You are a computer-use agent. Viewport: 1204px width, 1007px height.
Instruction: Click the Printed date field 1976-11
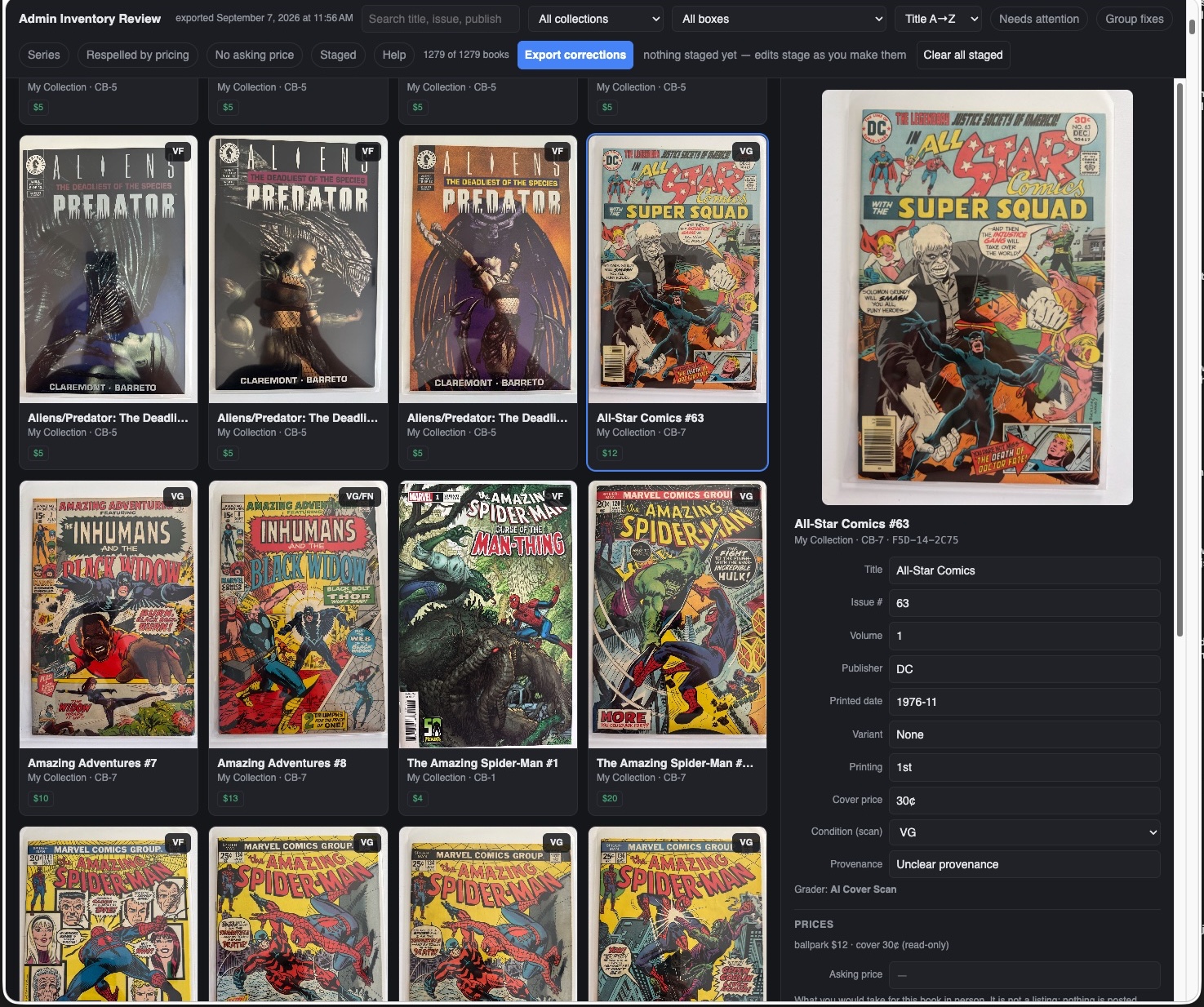1024,702
